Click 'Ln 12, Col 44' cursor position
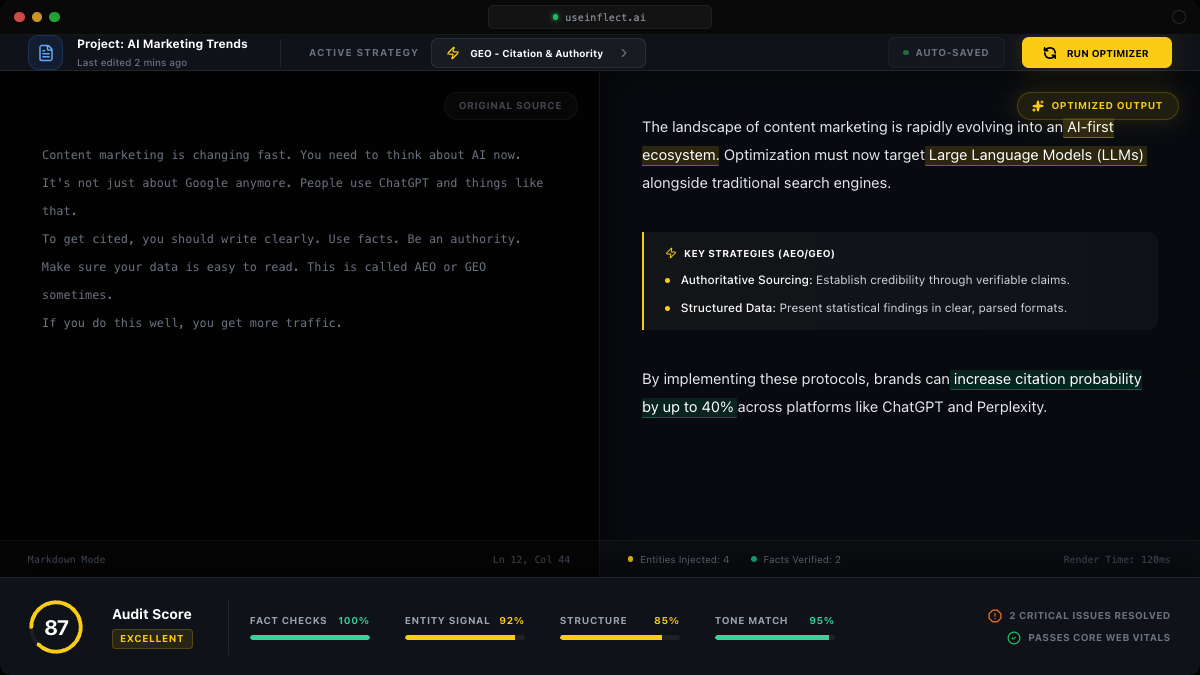 [531, 560]
